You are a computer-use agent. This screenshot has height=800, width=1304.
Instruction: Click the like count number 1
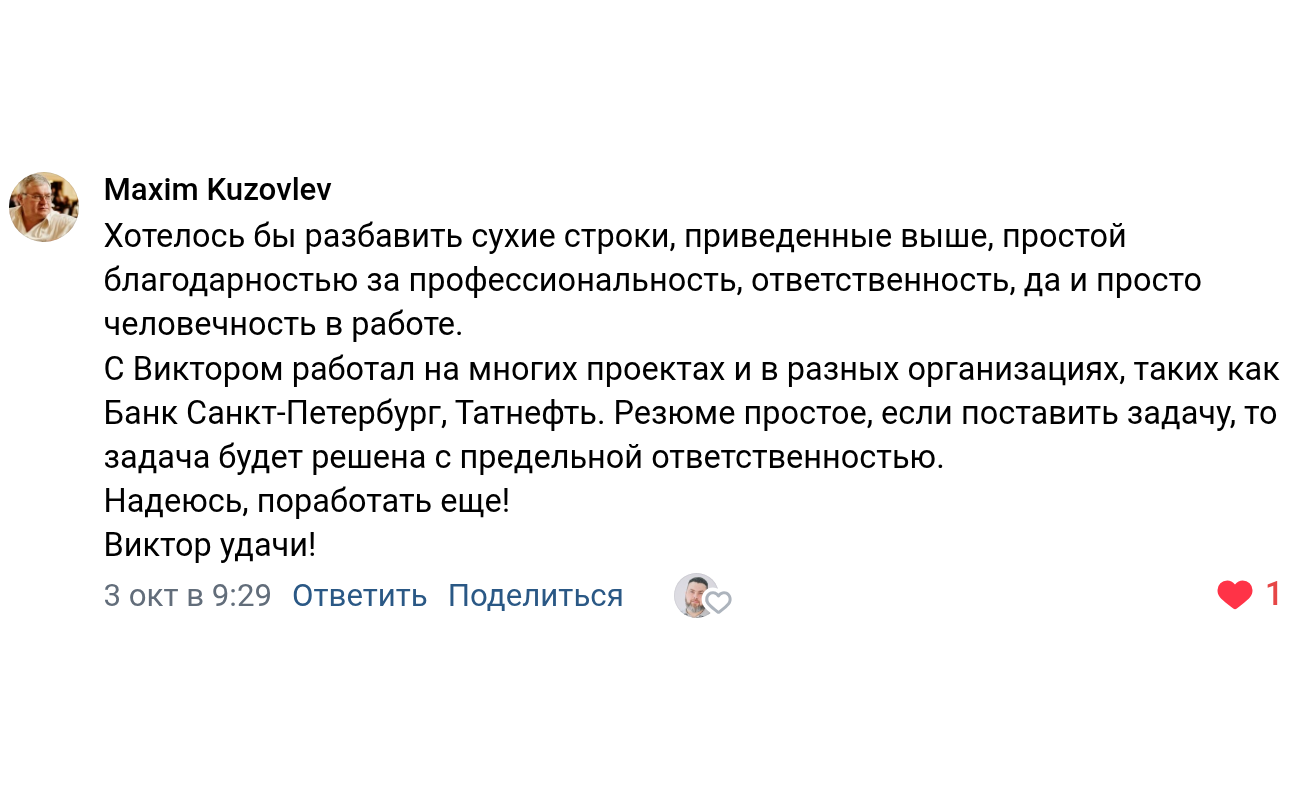coord(1273,594)
